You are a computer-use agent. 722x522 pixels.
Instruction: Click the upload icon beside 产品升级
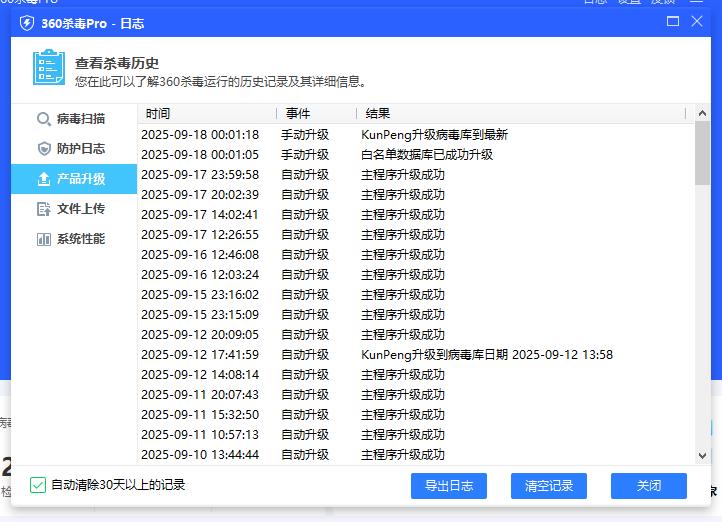pos(44,179)
